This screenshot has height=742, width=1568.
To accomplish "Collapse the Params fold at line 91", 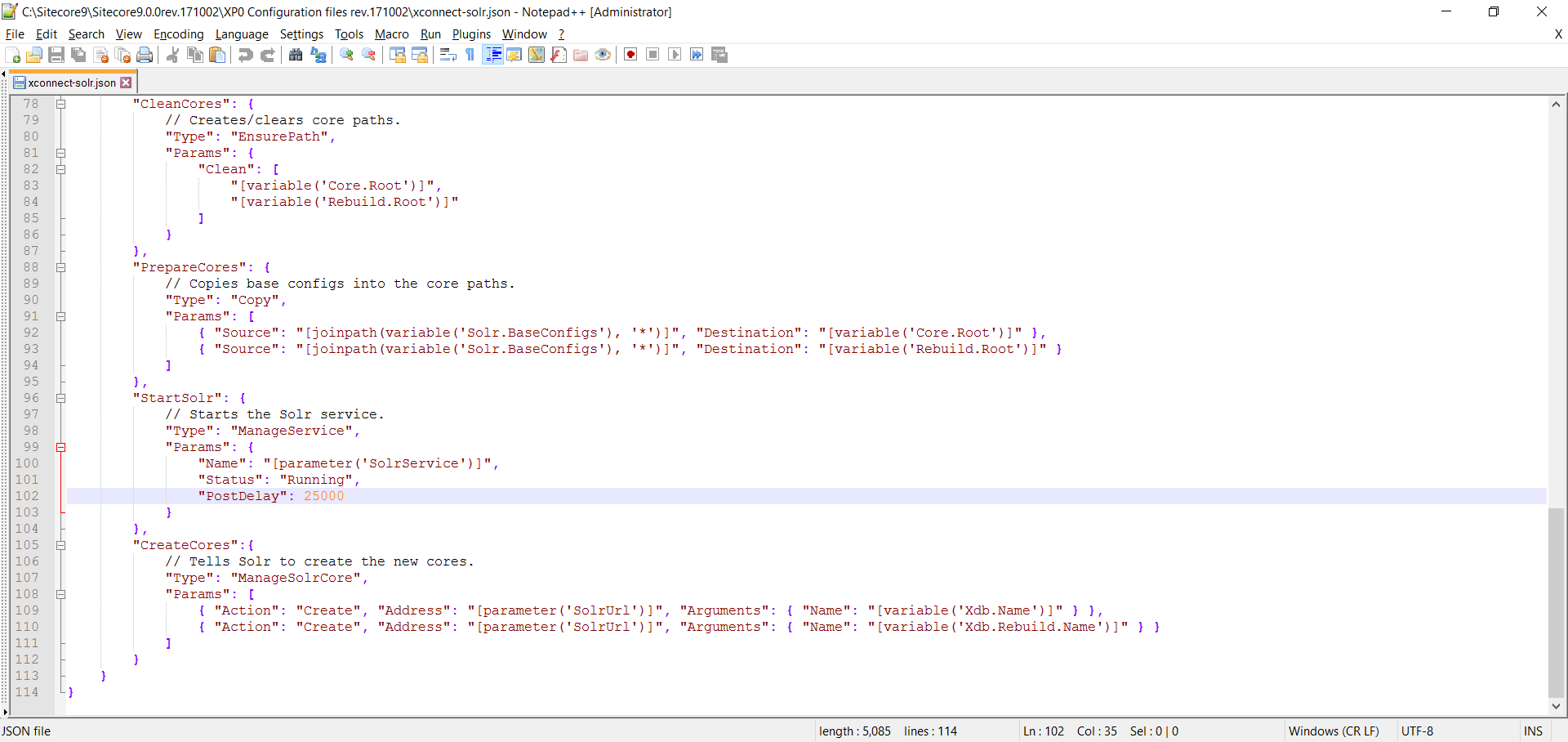I will click(60, 316).
